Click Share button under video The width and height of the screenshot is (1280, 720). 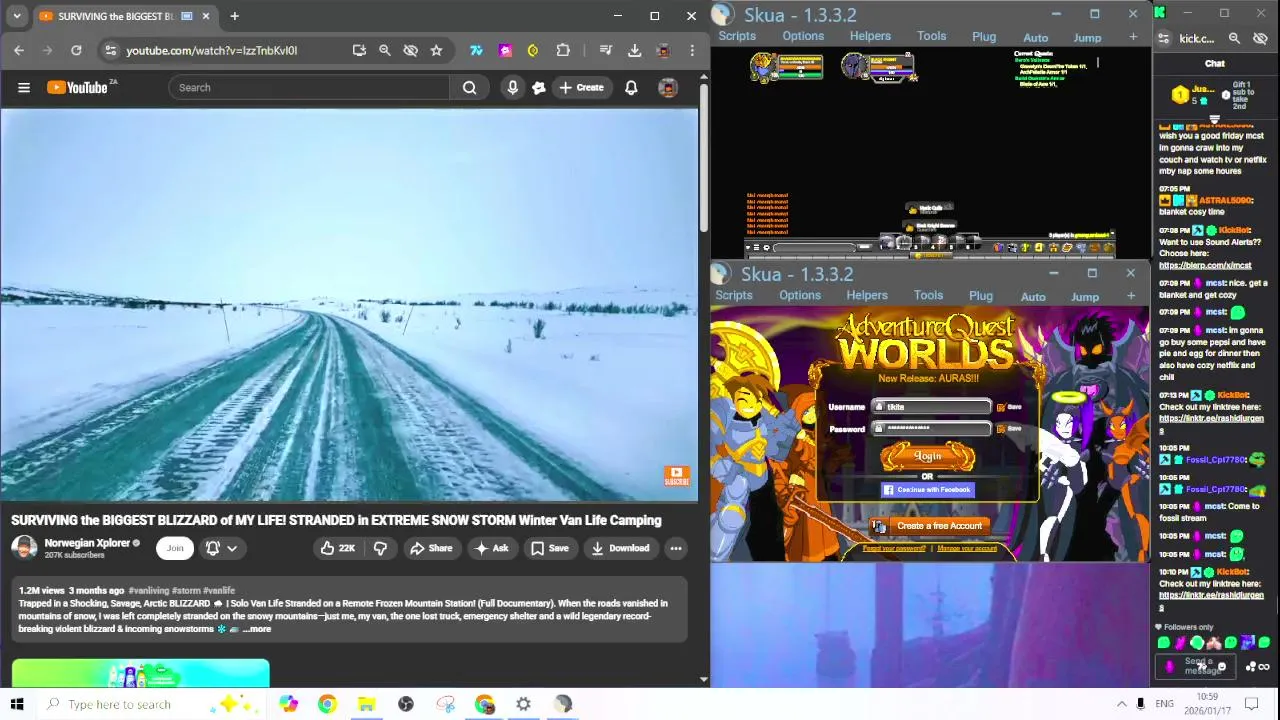431,548
